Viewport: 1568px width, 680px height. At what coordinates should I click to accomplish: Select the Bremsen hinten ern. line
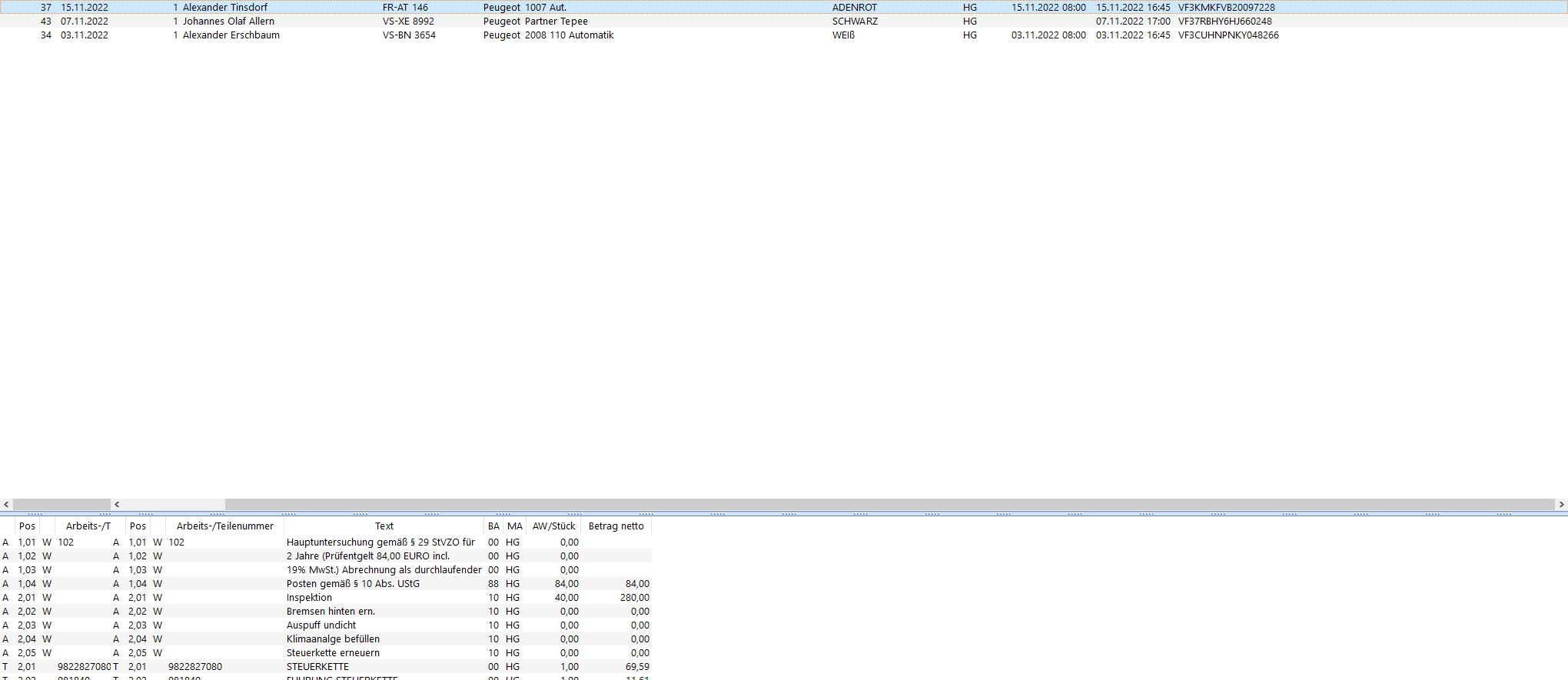click(x=331, y=612)
